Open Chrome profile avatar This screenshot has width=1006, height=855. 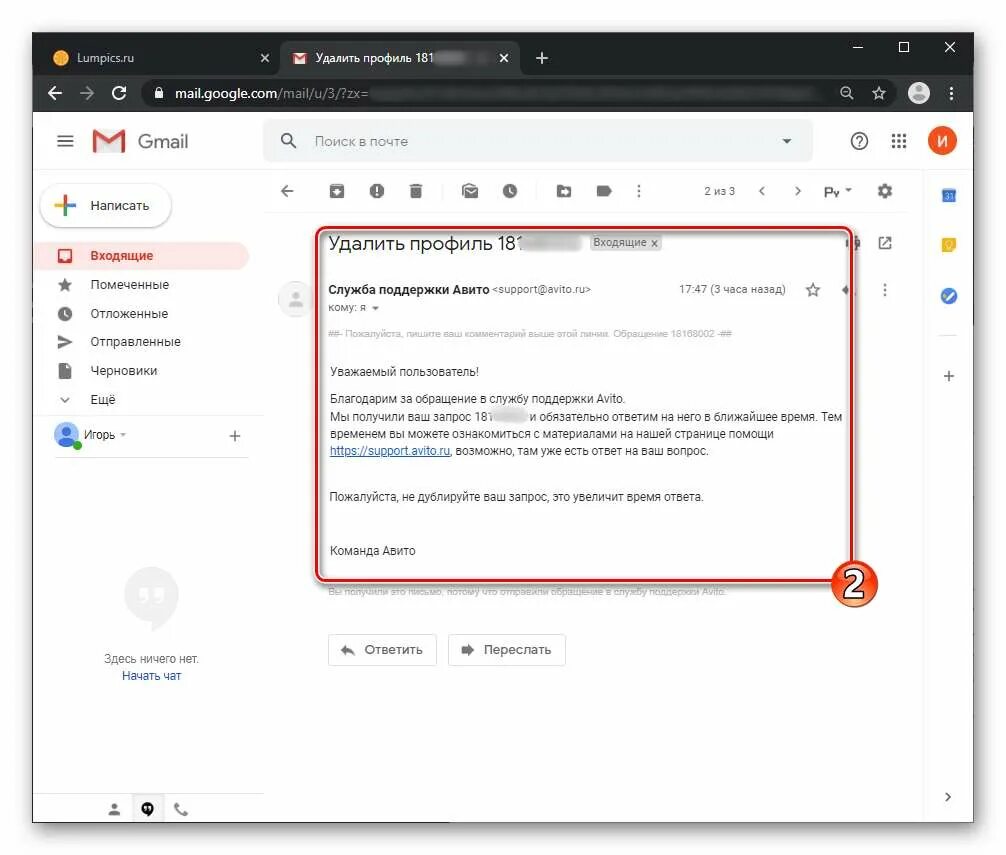click(x=919, y=93)
